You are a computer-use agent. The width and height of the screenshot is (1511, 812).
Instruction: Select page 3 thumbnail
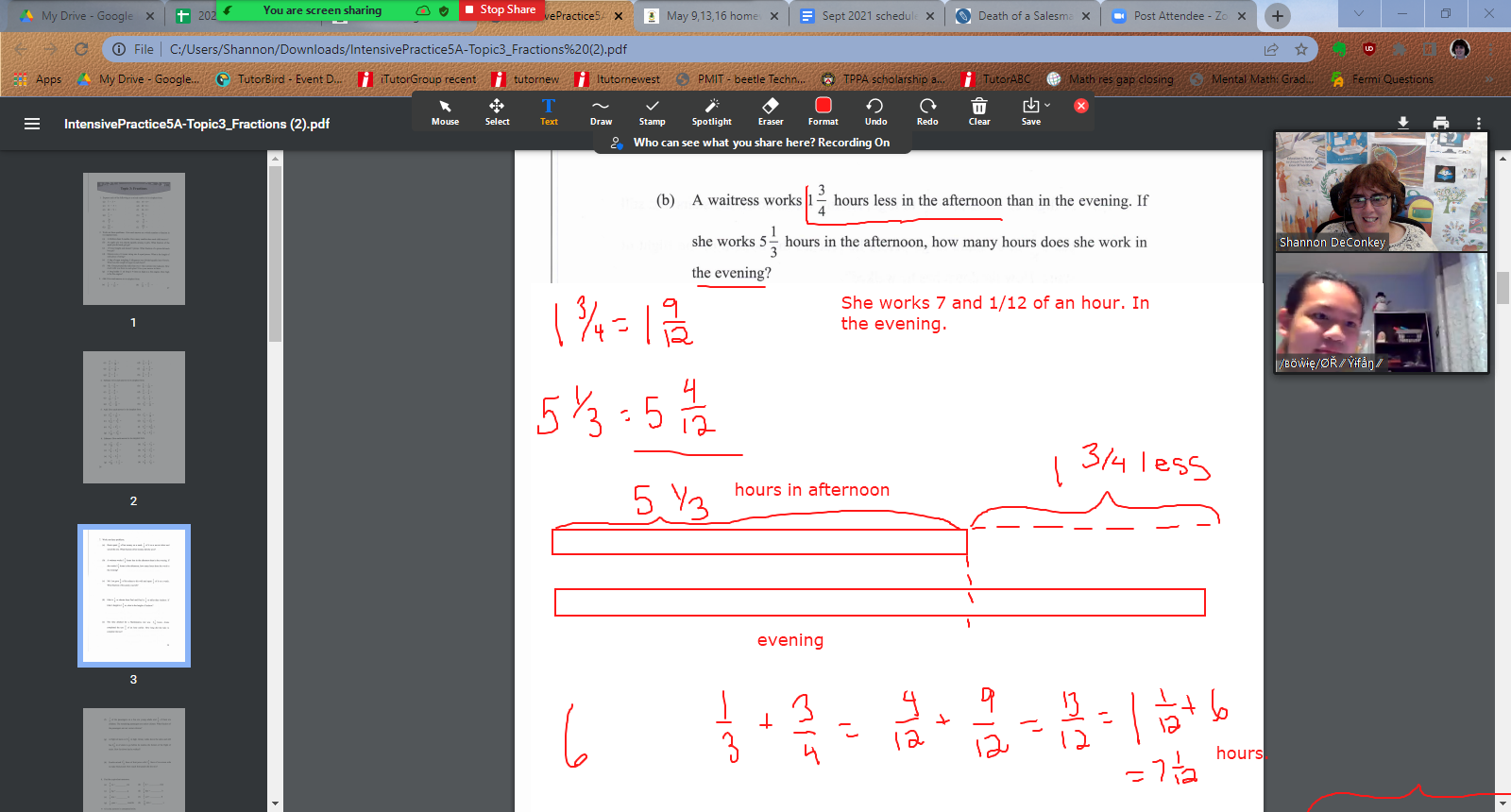coord(134,596)
